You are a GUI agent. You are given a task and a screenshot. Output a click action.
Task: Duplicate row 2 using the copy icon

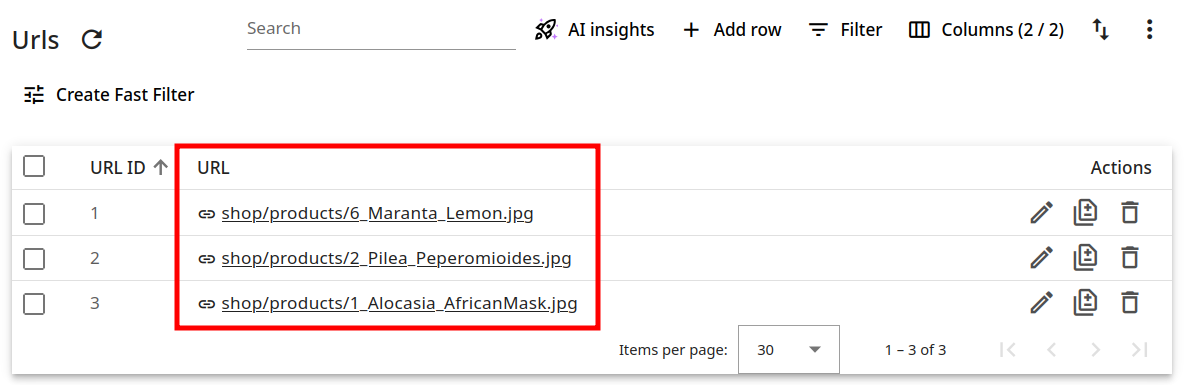1085,259
